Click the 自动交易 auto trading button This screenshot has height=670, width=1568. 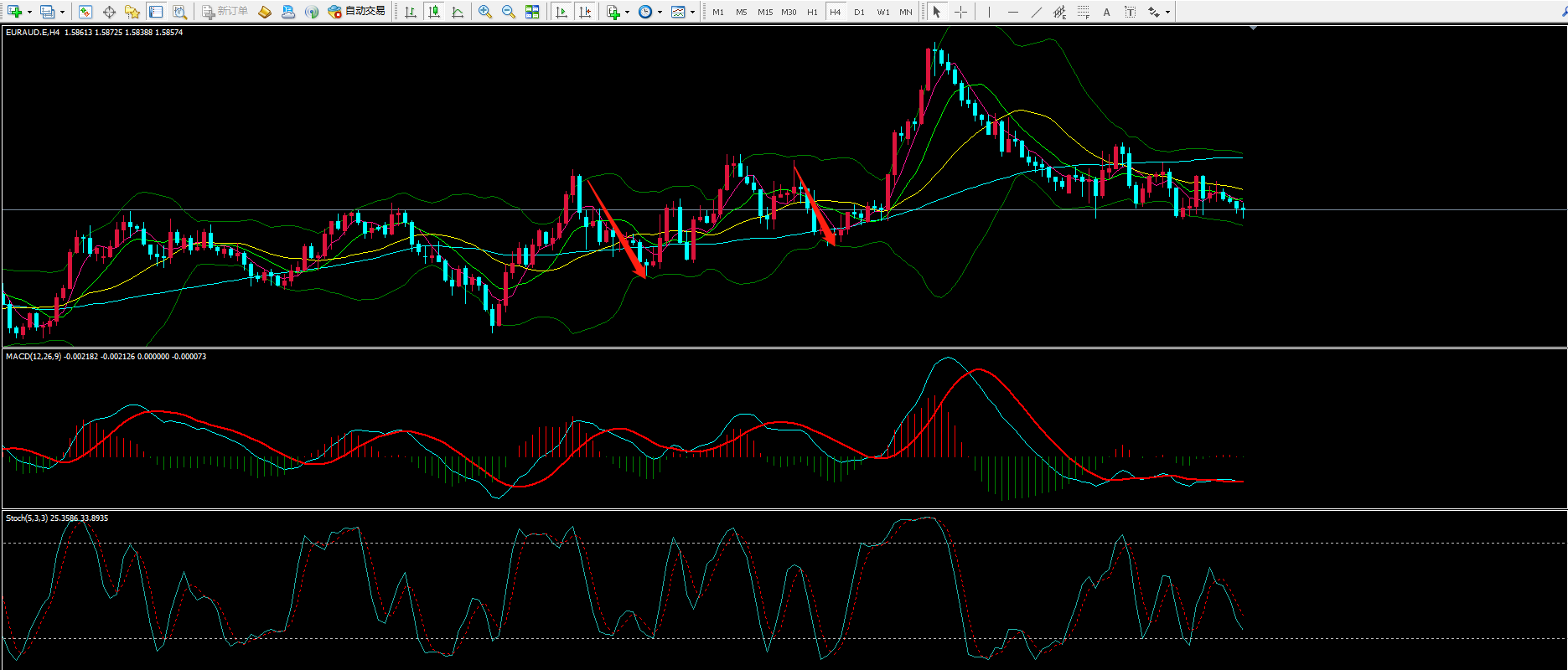(x=357, y=12)
